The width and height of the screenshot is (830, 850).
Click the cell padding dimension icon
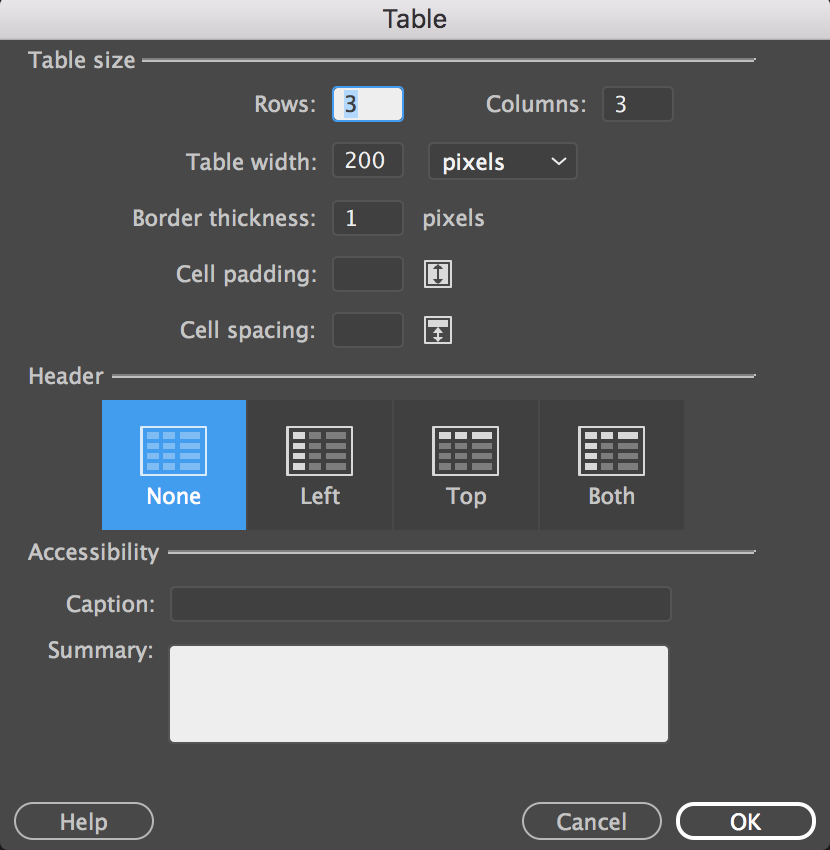[x=437, y=274]
